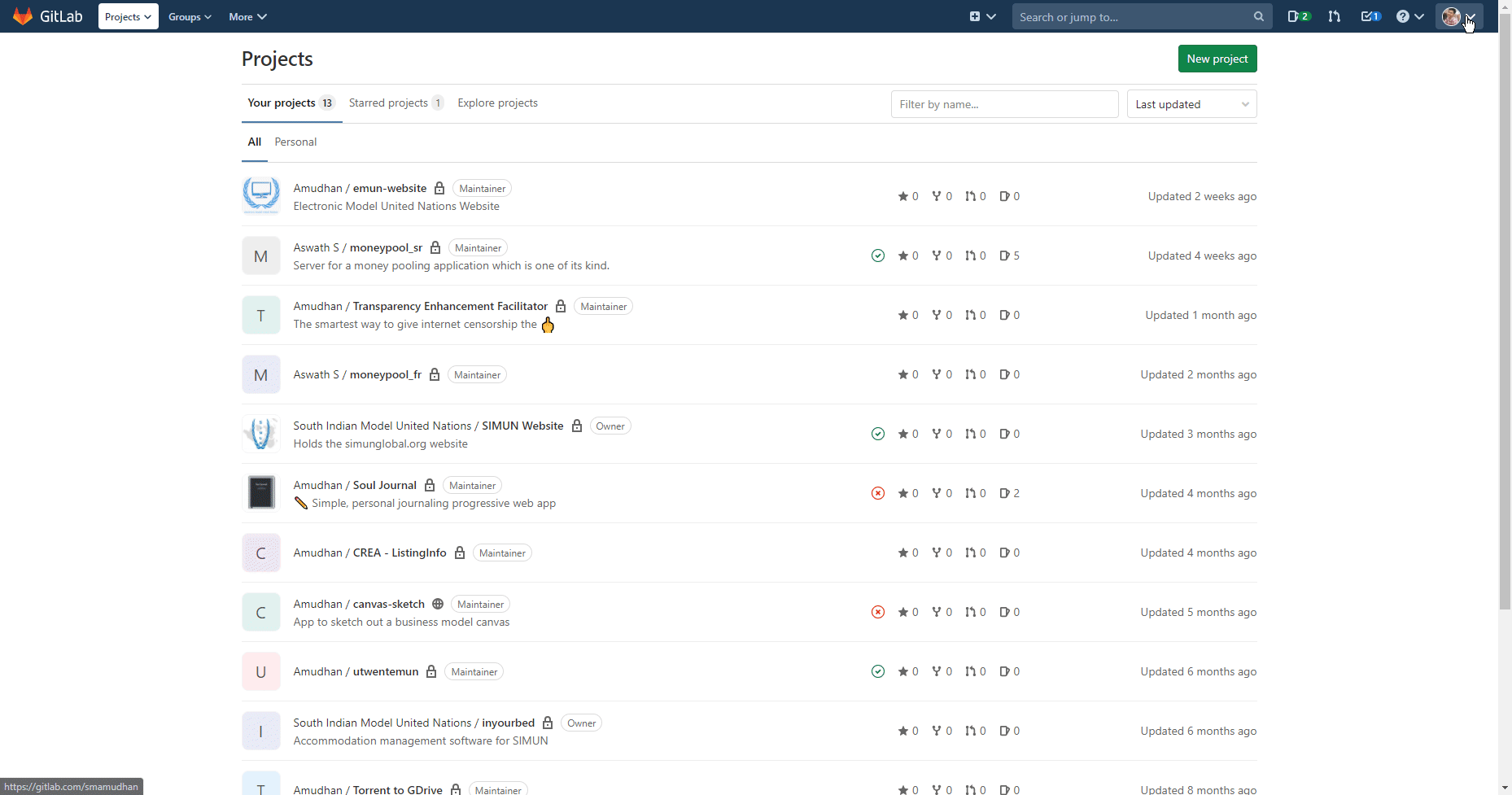The image size is (1512, 795).
Task: Open the Amudhan / Soul Journal project
Action: 385,485
